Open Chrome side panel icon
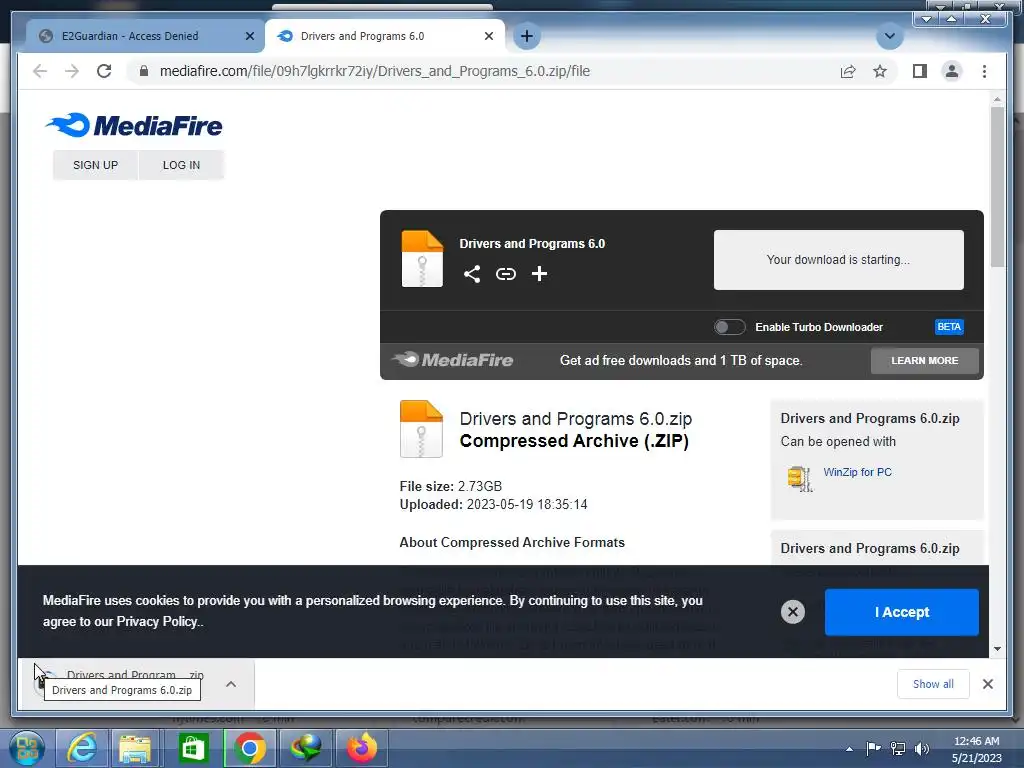1024x768 pixels. click(x=920, y=71)
